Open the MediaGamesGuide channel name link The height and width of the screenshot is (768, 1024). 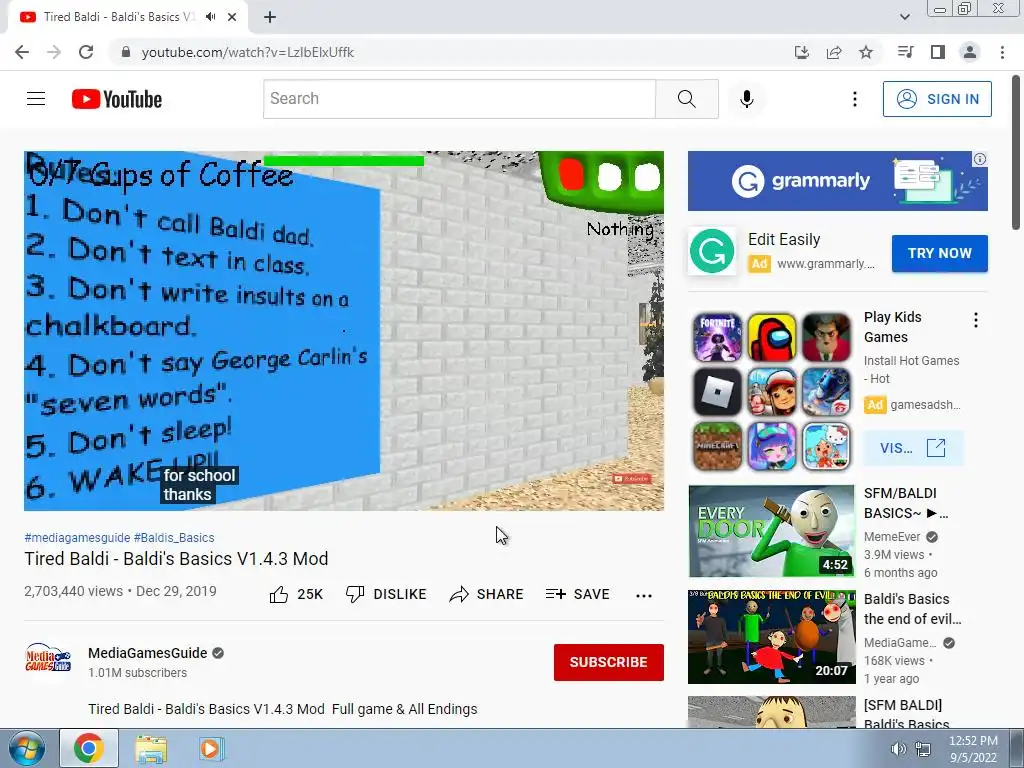(148, 653)
